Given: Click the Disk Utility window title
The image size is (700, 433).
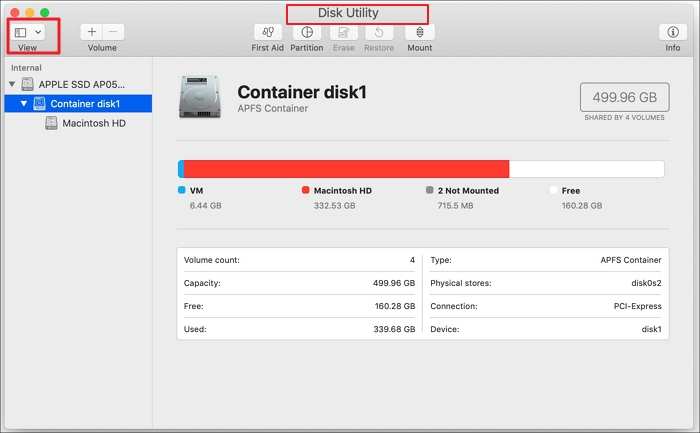Looking at the screenshot, I should point(348,13).
